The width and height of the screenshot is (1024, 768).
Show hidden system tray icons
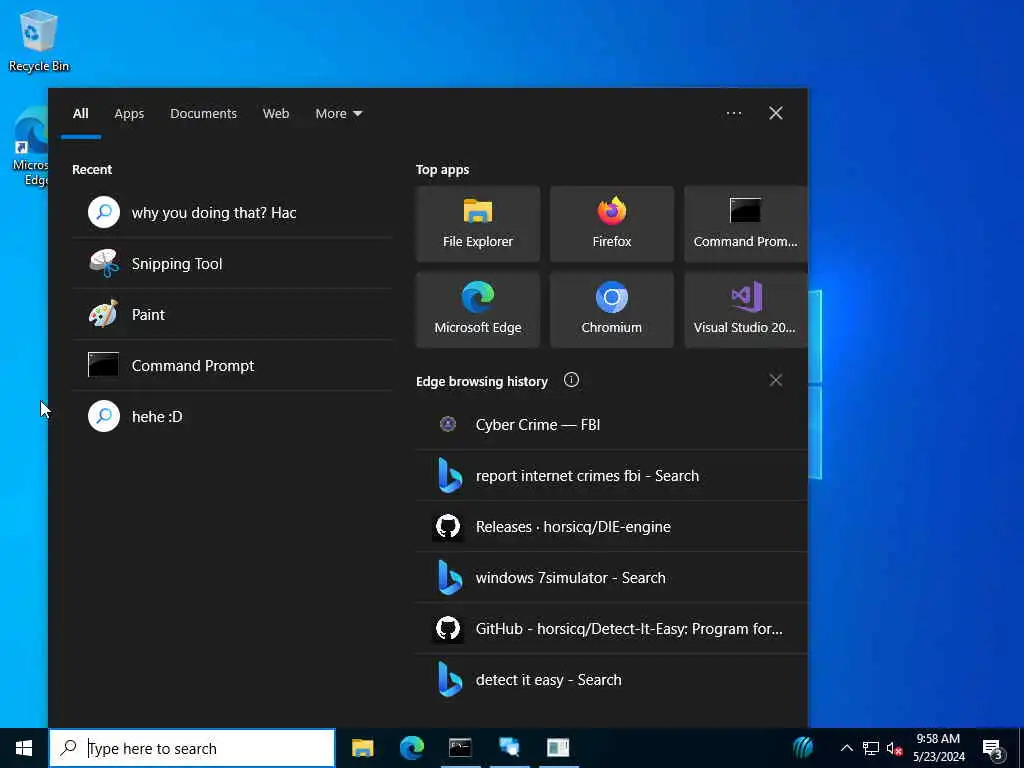(846, 748)
